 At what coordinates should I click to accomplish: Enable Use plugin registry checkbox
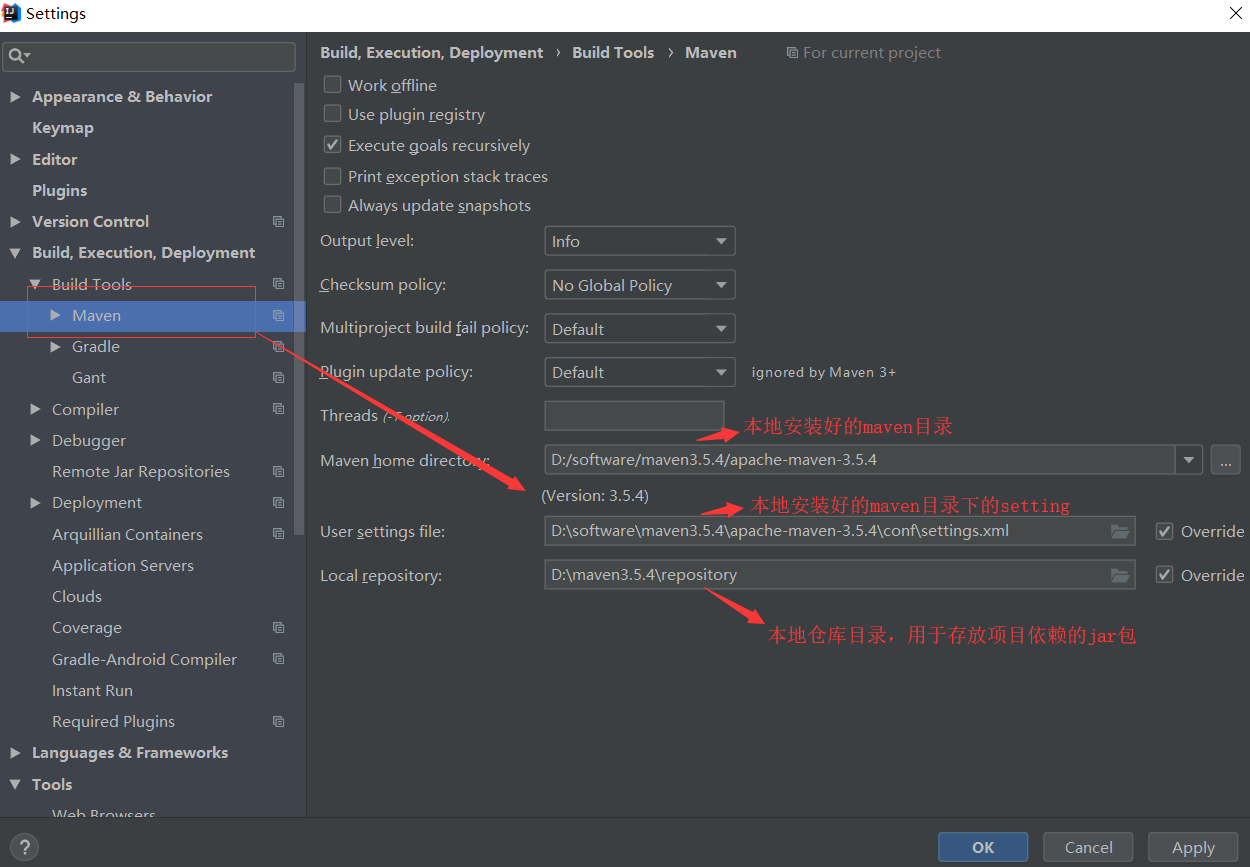pos(332,114)
